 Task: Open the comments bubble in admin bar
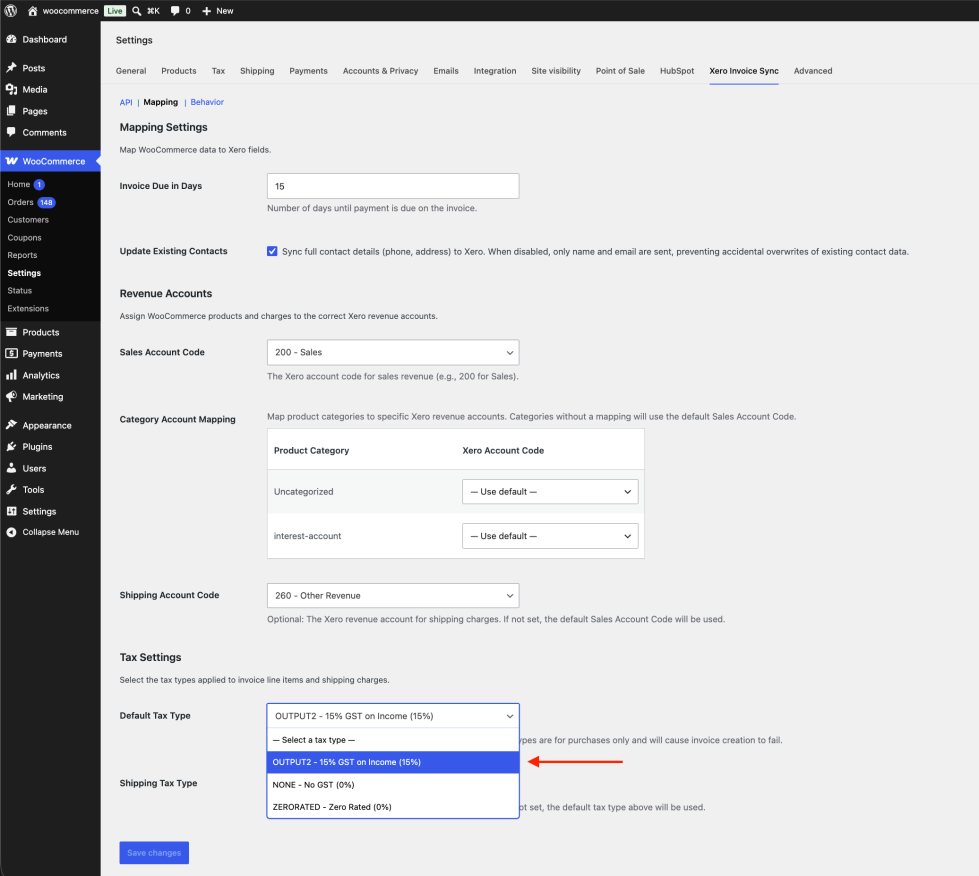tap(175, 11)
